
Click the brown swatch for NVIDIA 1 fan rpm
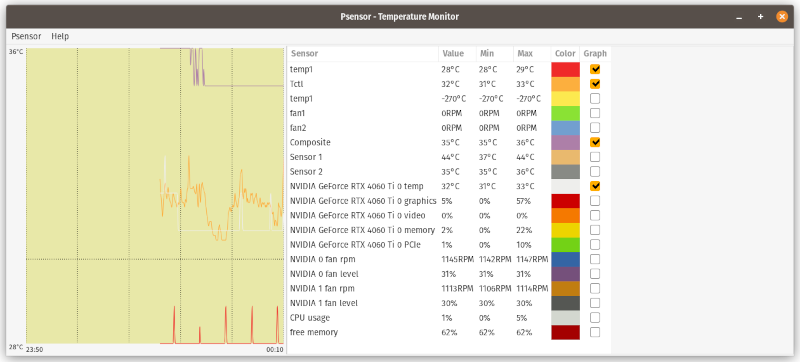(565, 289)
